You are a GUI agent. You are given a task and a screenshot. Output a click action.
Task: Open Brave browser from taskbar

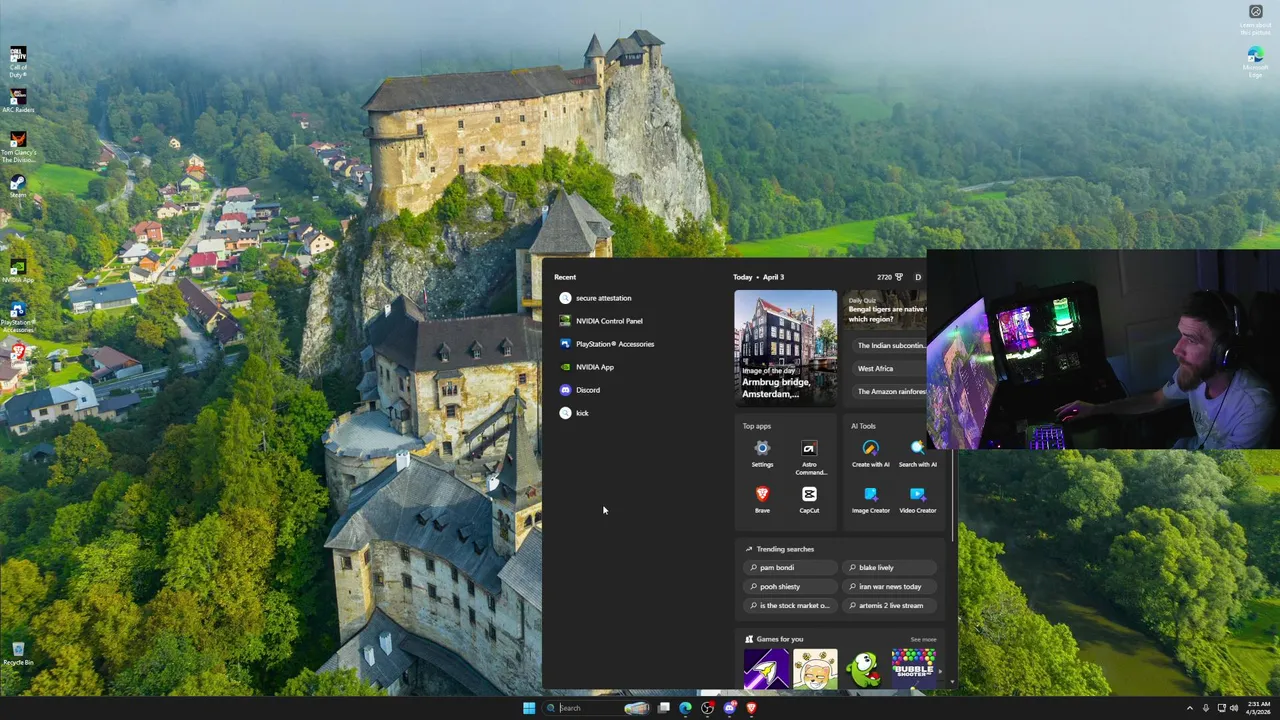pyautogui.click(x=751, y=708)
